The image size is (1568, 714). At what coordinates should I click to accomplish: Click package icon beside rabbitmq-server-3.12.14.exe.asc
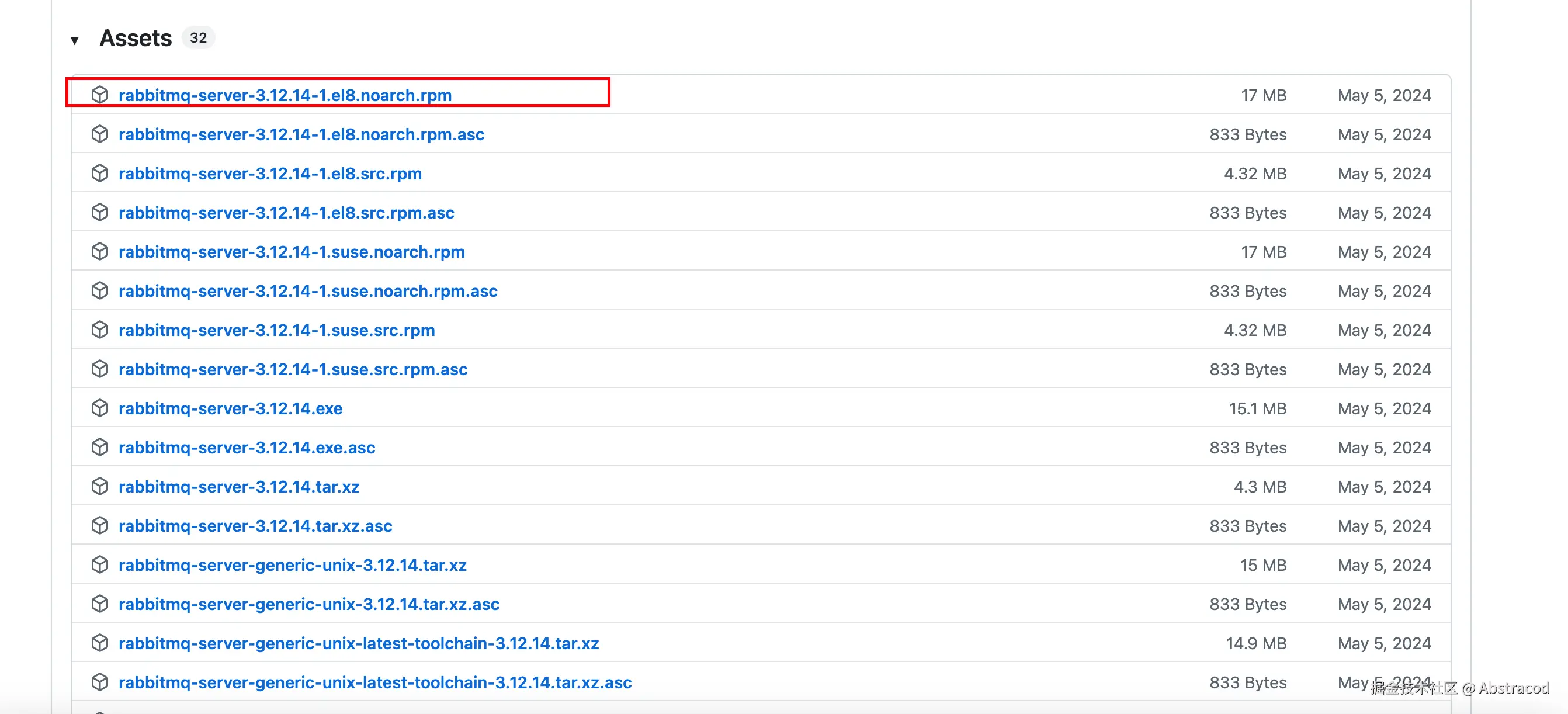click(100, 448)
